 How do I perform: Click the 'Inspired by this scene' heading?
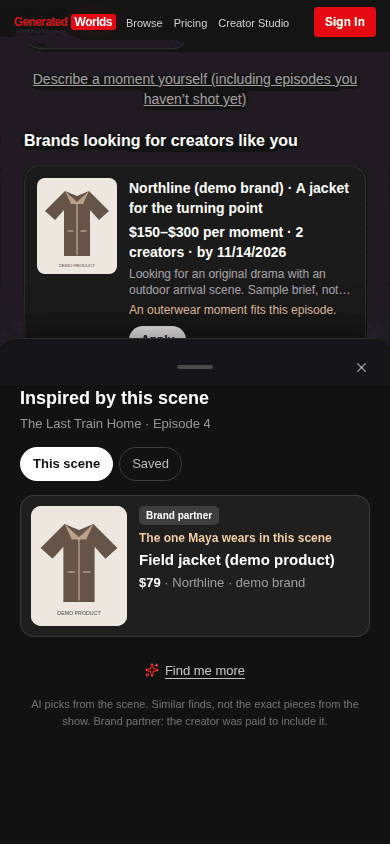[x=114, y=398]
